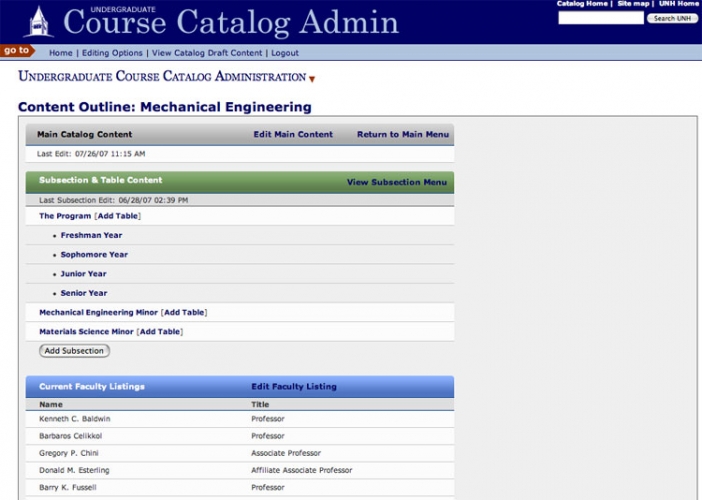The width and height of the screenshot is (702, 500).
Task: Click the Search UNH button
Action: (x=672, y=18)
